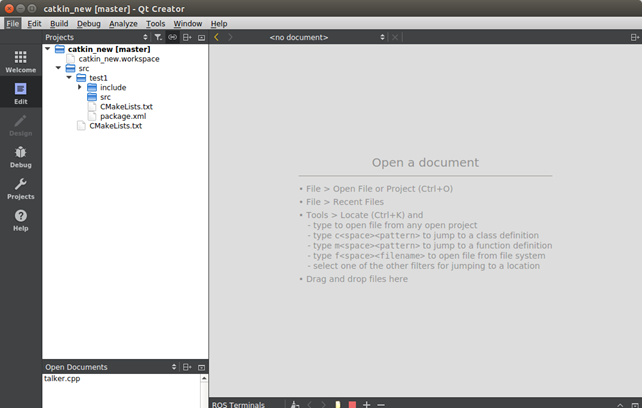Select package.xml file
Image resolution: width=642 pixels, height=408 pixels.
coord(123,116)
